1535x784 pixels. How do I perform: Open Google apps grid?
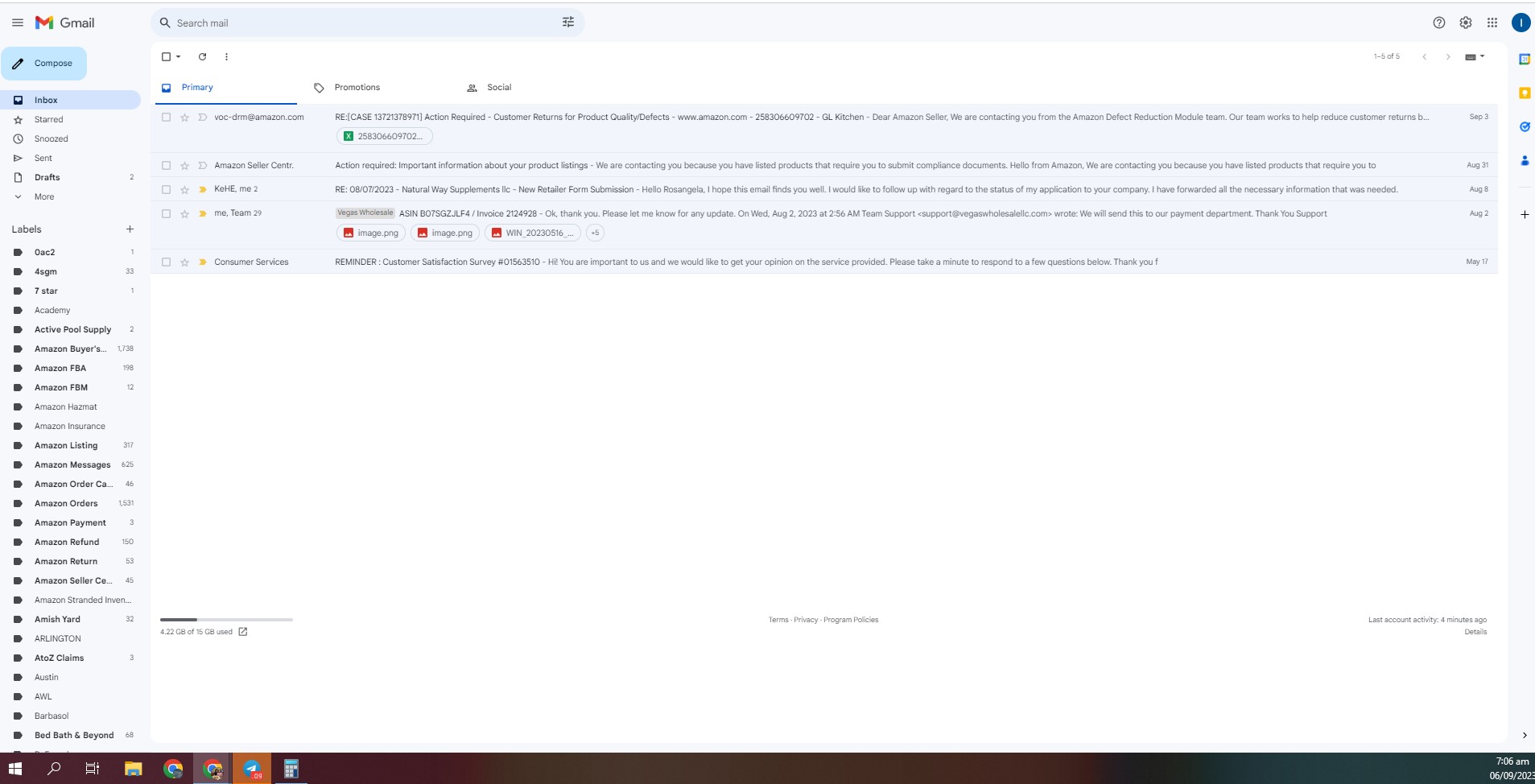(1492, 23)
